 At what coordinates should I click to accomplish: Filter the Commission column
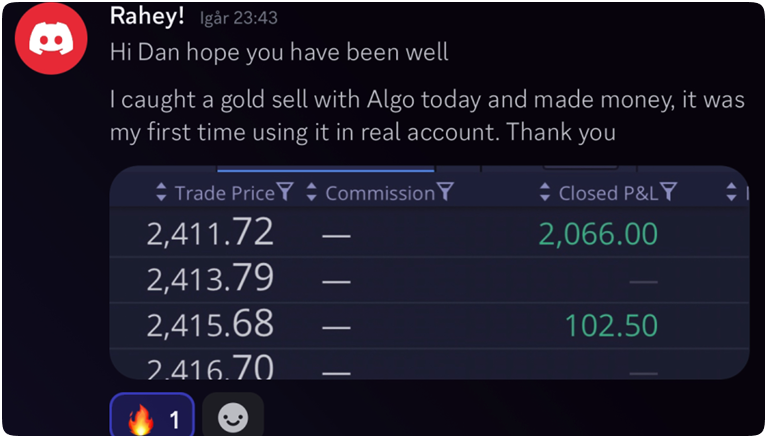click(x=445, y=192)
